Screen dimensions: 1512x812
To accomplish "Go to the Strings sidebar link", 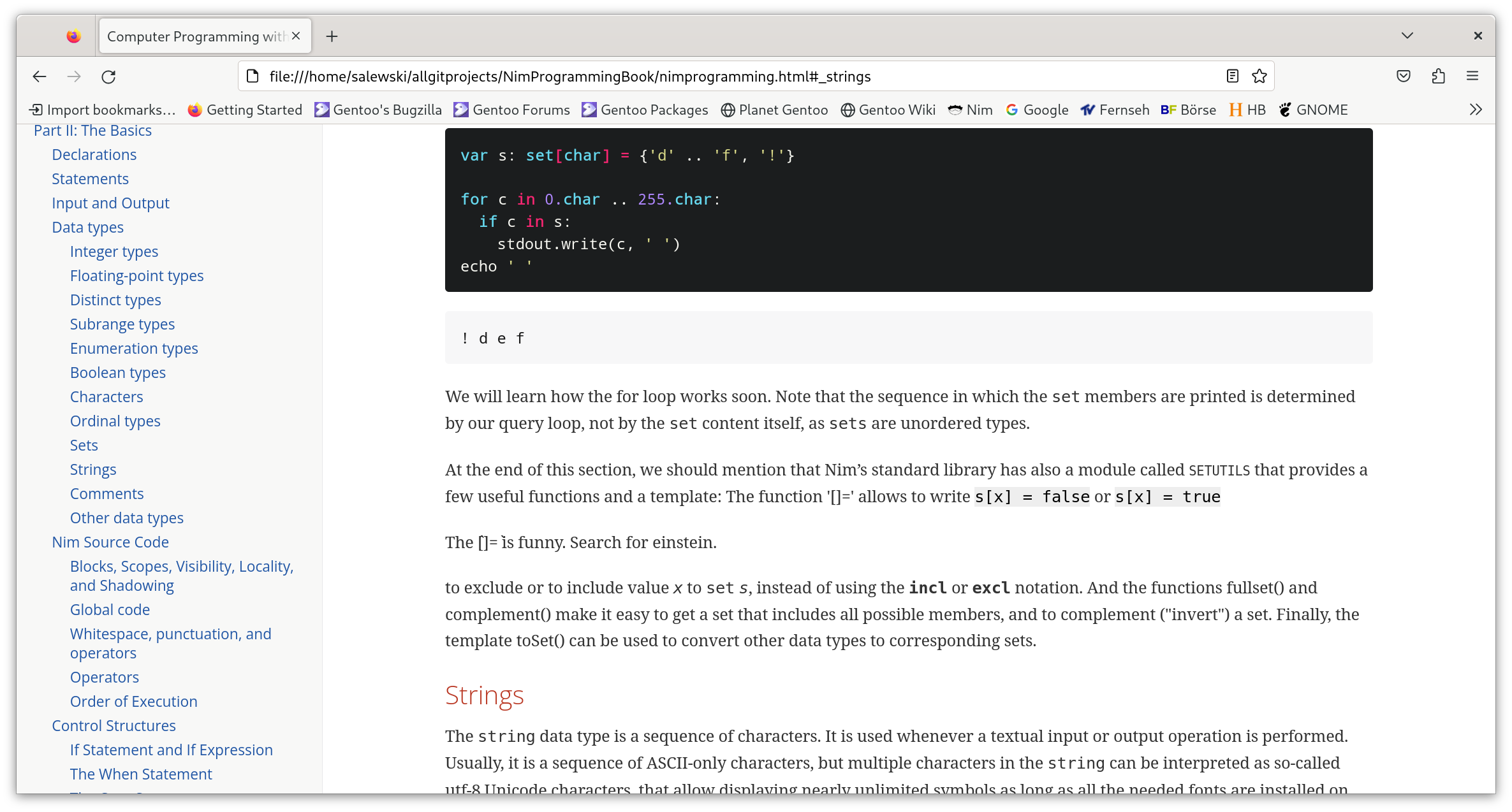I will coord(93,470).
